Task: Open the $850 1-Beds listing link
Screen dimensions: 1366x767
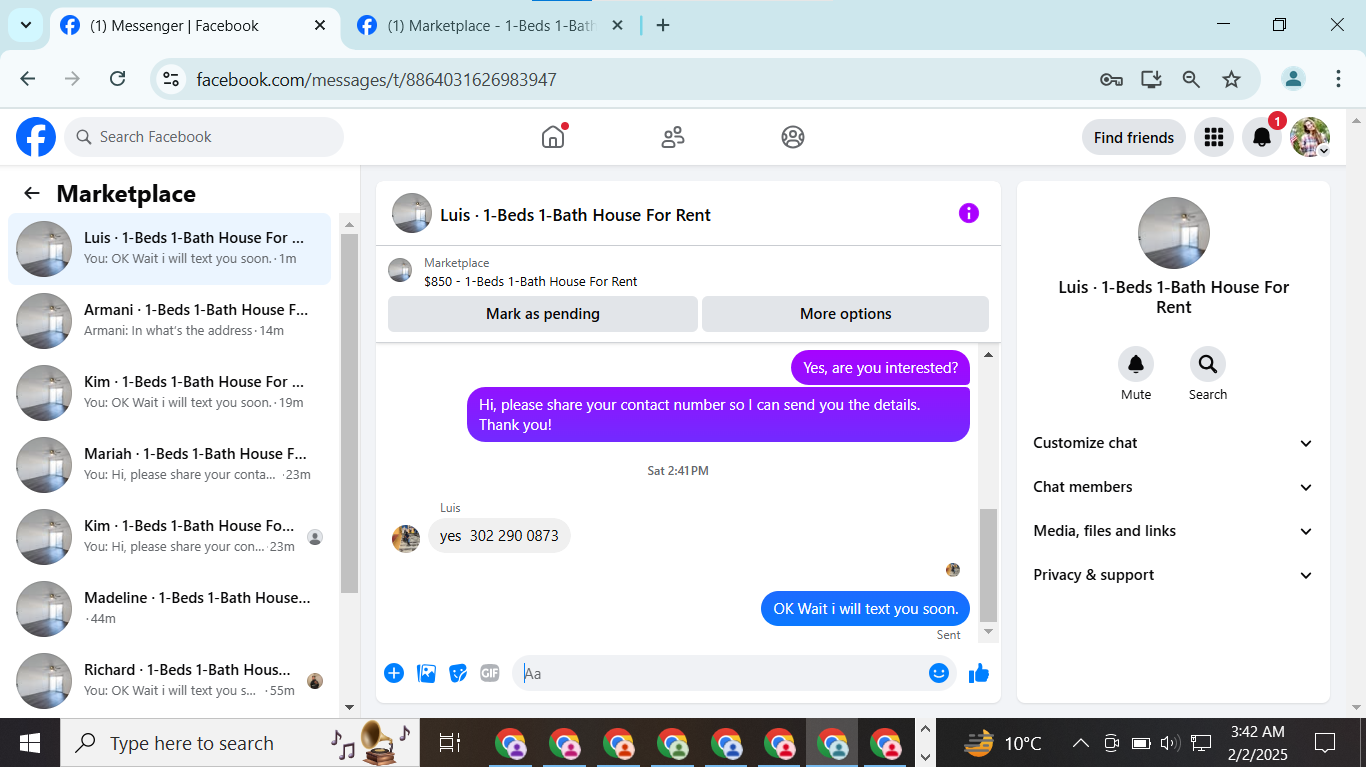Action: [530, 282]
